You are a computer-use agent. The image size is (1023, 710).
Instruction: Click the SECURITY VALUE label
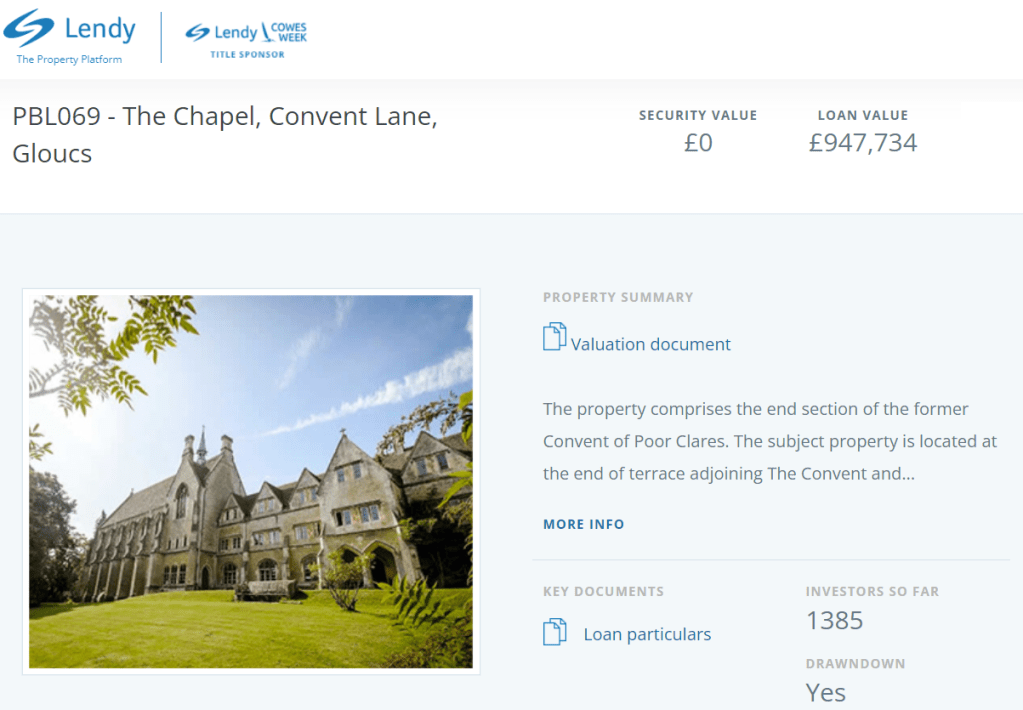tap(698, 115)
